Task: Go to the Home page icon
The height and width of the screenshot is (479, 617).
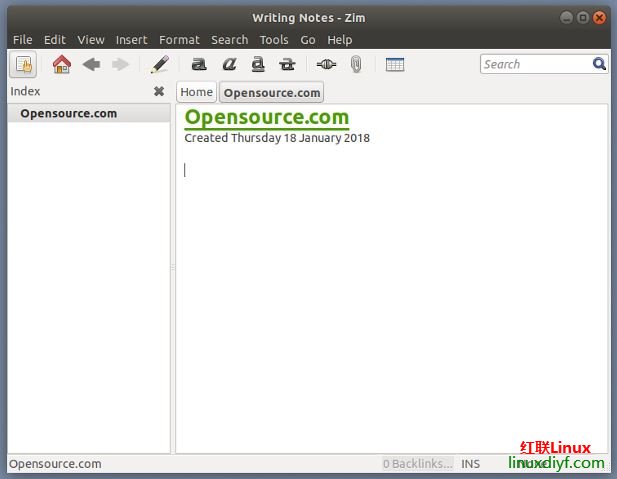Action: coord(62,65)
